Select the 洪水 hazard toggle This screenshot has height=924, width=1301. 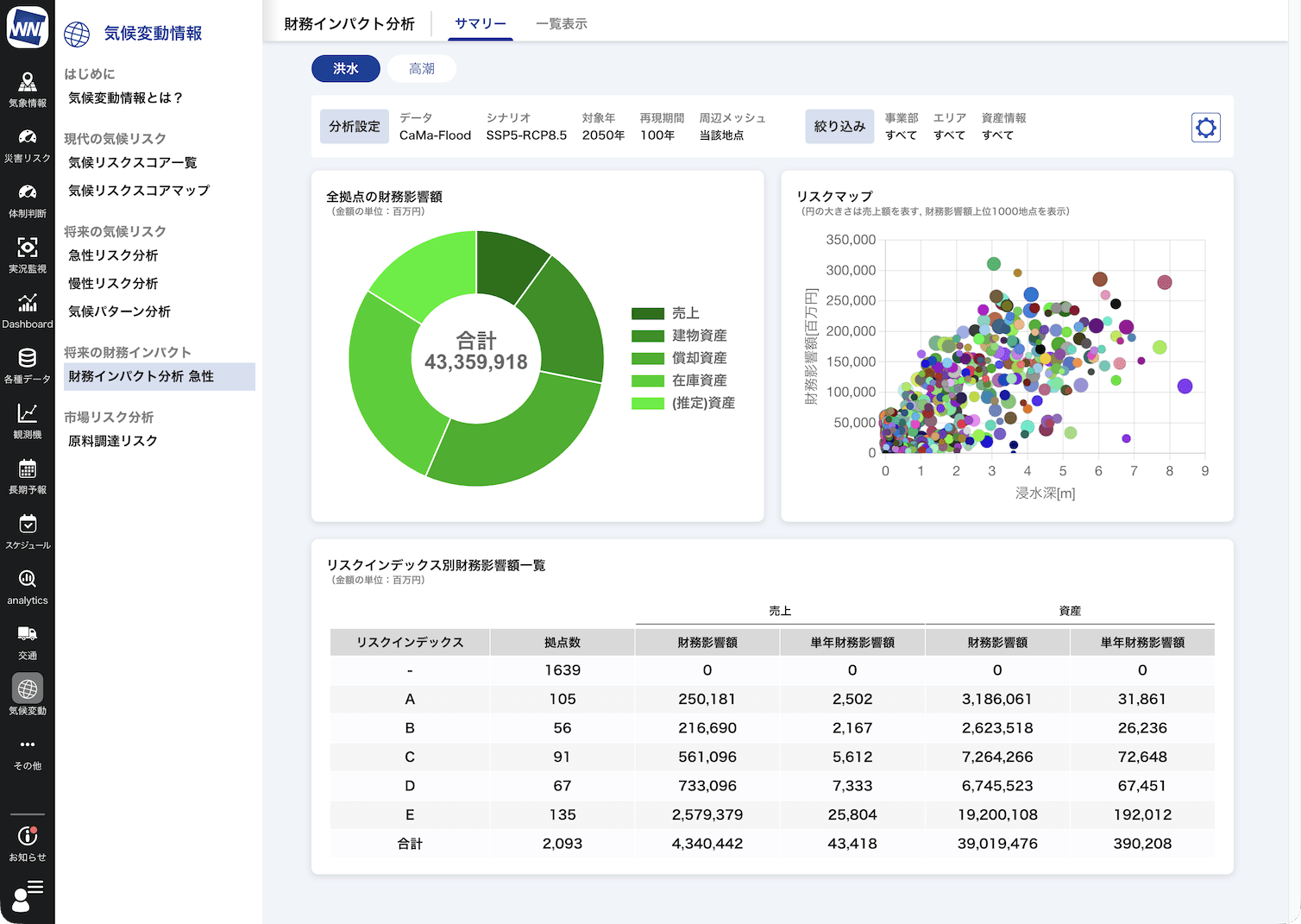(346, 69)
